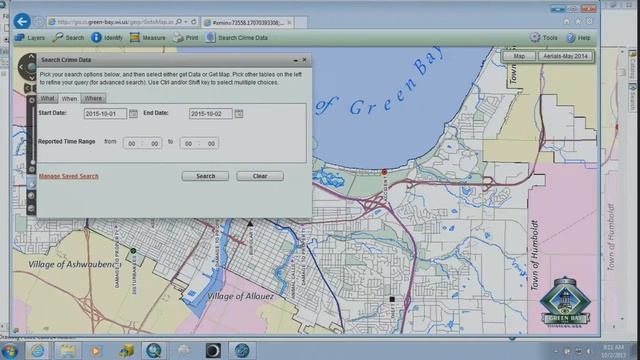
Task: Open File Explorer from taskbar
Action: click(68, 351)
